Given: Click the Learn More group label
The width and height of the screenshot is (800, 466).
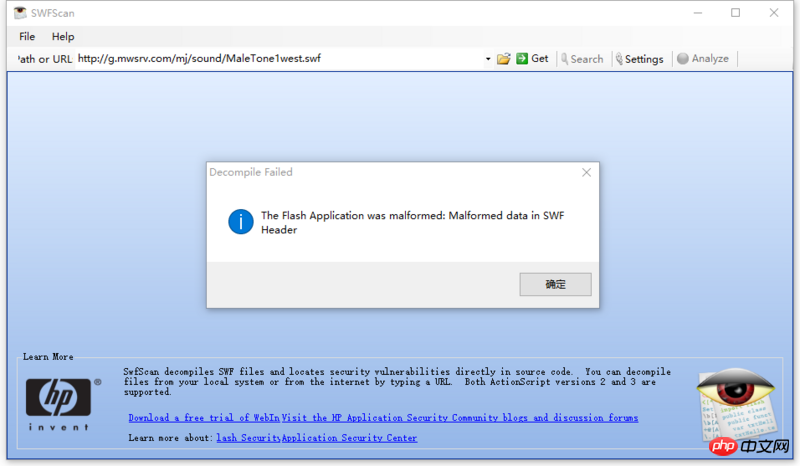Looking at the screenshot, I should point(48,357).
